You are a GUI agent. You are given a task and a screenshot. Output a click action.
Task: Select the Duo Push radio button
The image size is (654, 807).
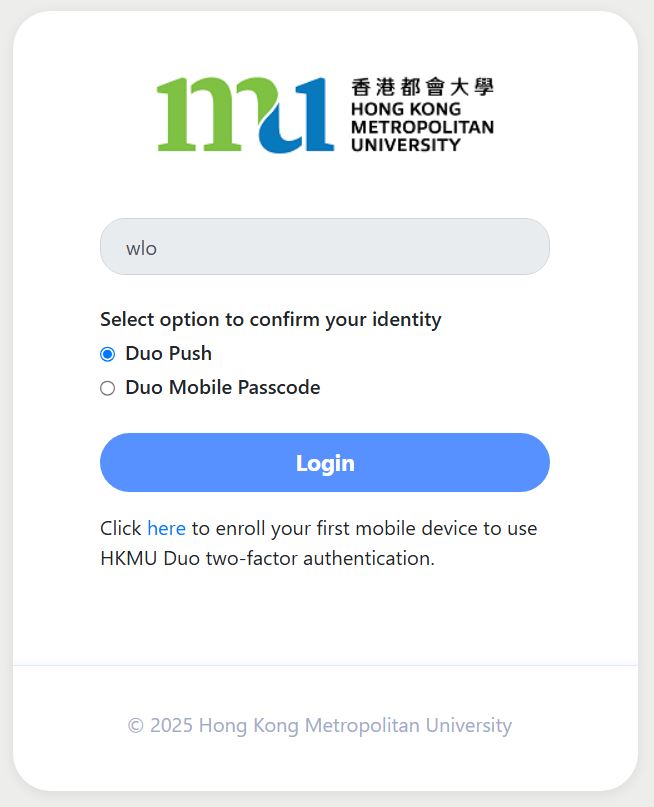pos(108,354)
